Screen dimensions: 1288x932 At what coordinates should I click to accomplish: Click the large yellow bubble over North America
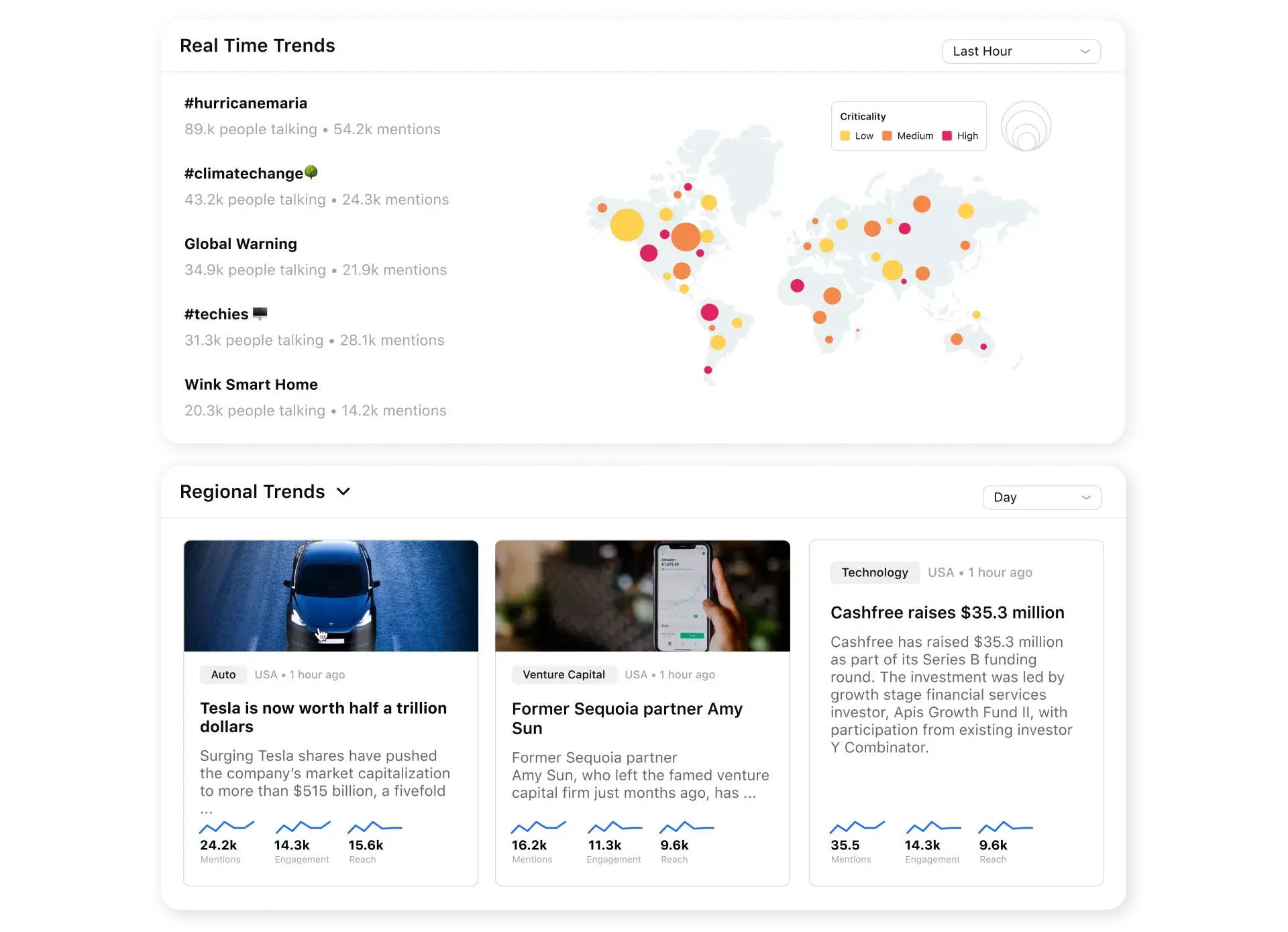627,225
